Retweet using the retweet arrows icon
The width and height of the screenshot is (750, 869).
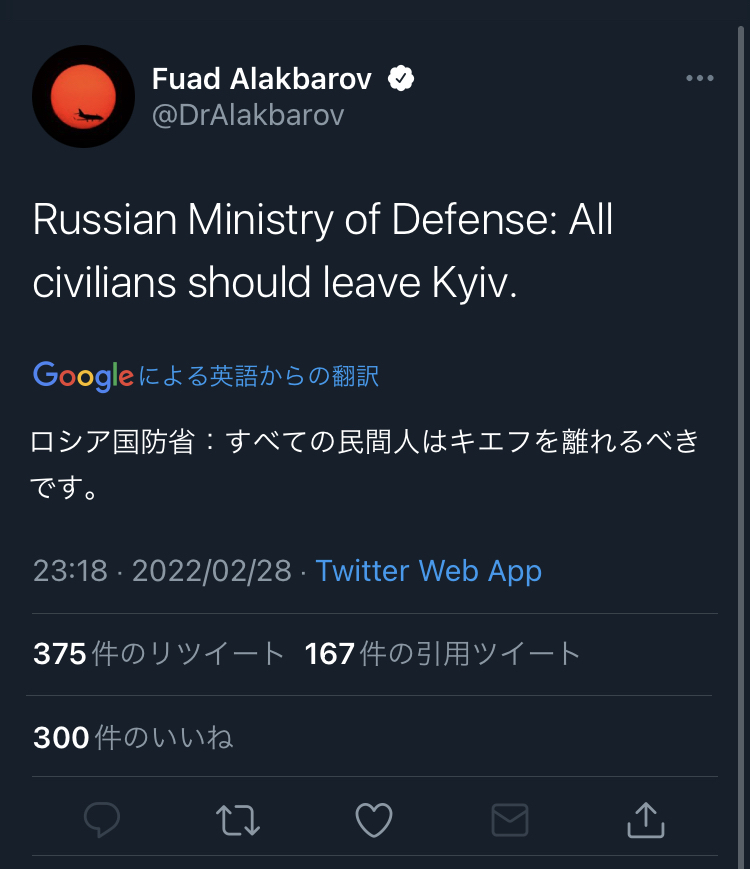click(x=238, y=821)
